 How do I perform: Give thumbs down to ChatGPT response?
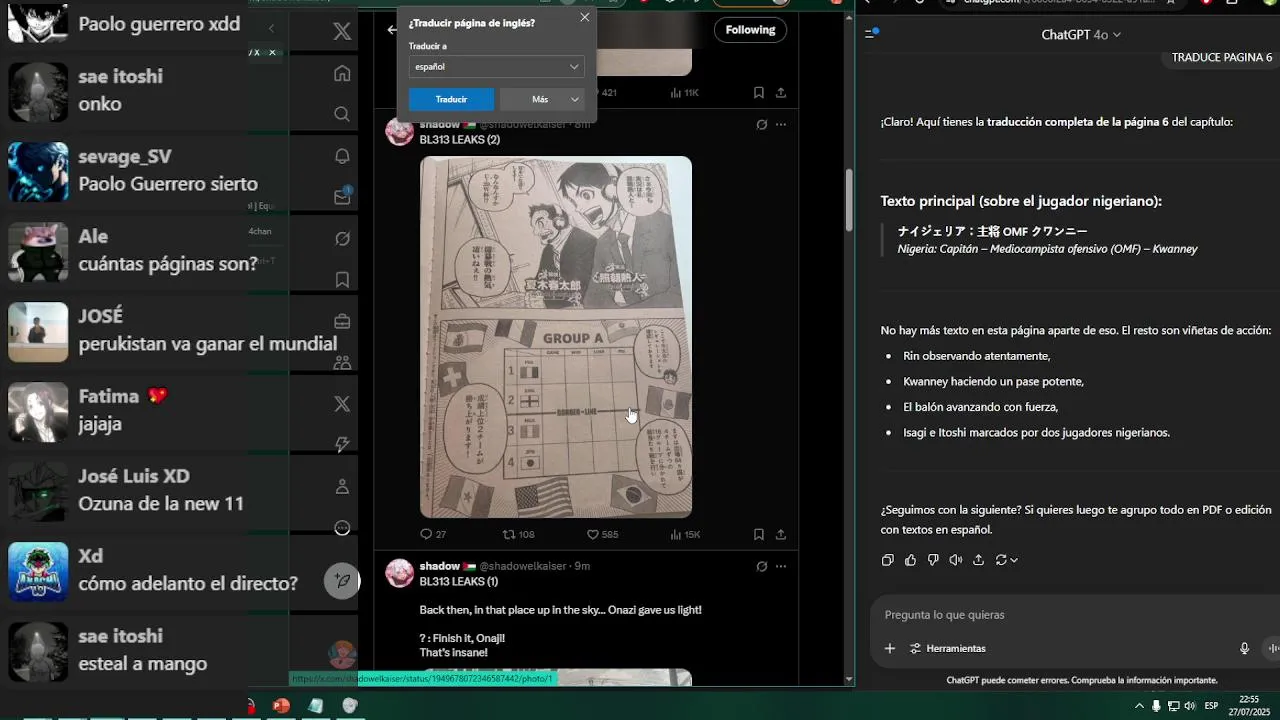933,560
